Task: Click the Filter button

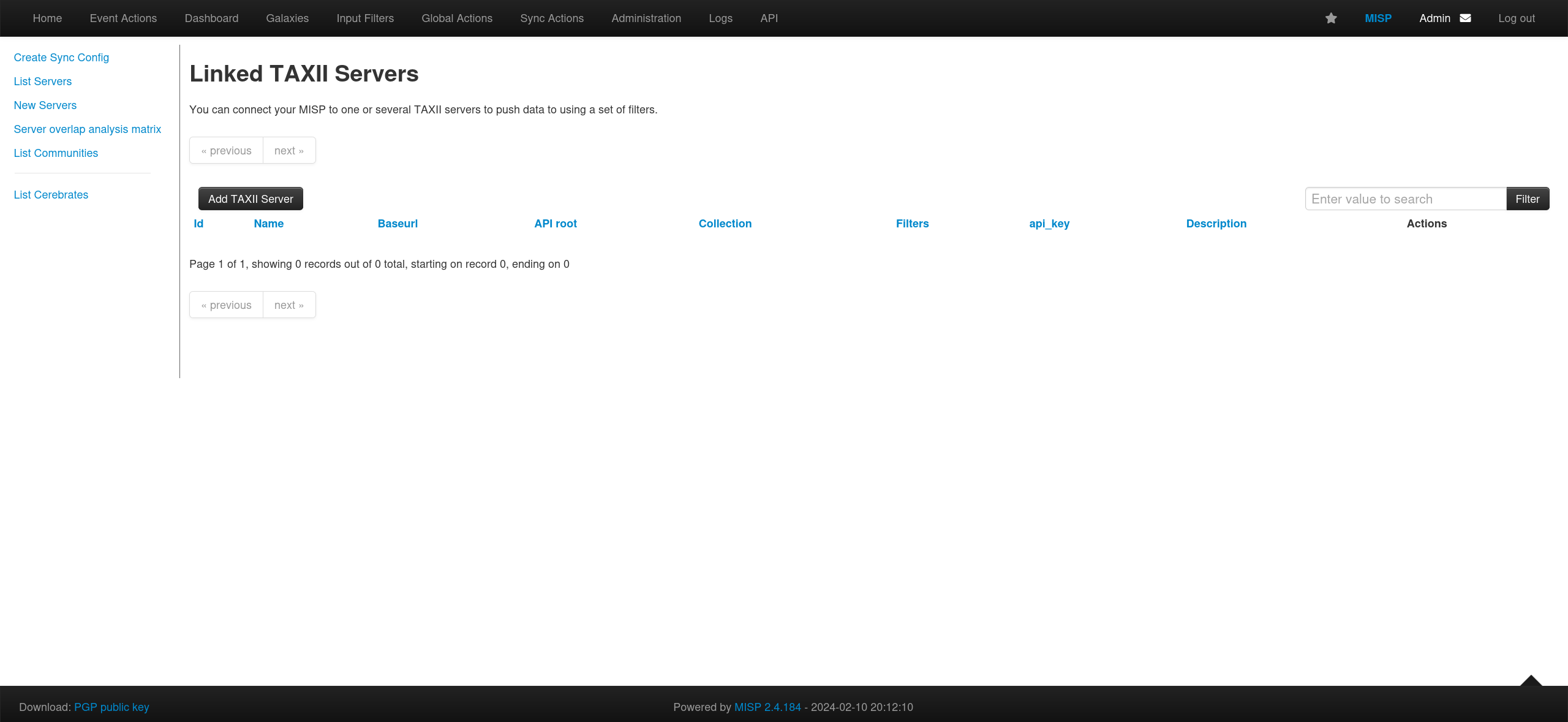Action: coord(1528,199)
